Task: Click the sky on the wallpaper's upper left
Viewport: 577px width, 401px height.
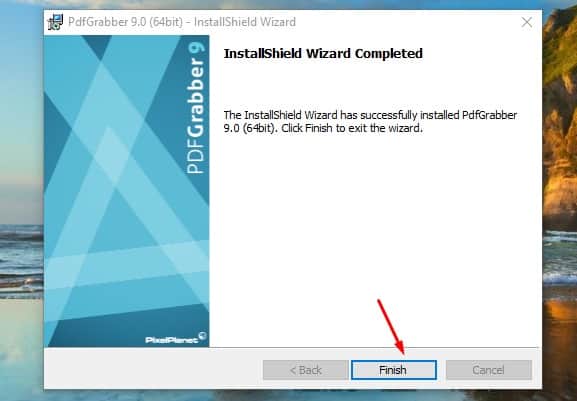Action: coord(21,74)
